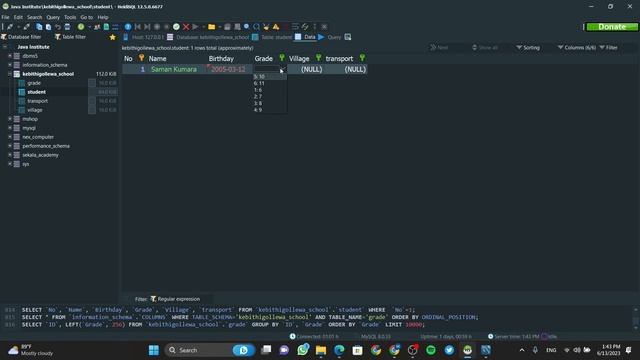Click the Windows Start button
Screen dimensions: 640x360
pos(154,350)
